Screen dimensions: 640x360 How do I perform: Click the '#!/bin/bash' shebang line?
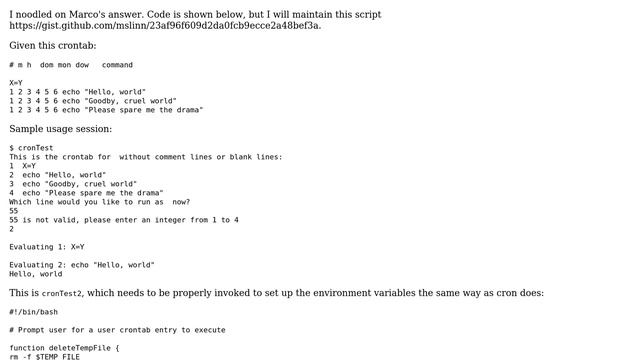click(x=33, y=312)
